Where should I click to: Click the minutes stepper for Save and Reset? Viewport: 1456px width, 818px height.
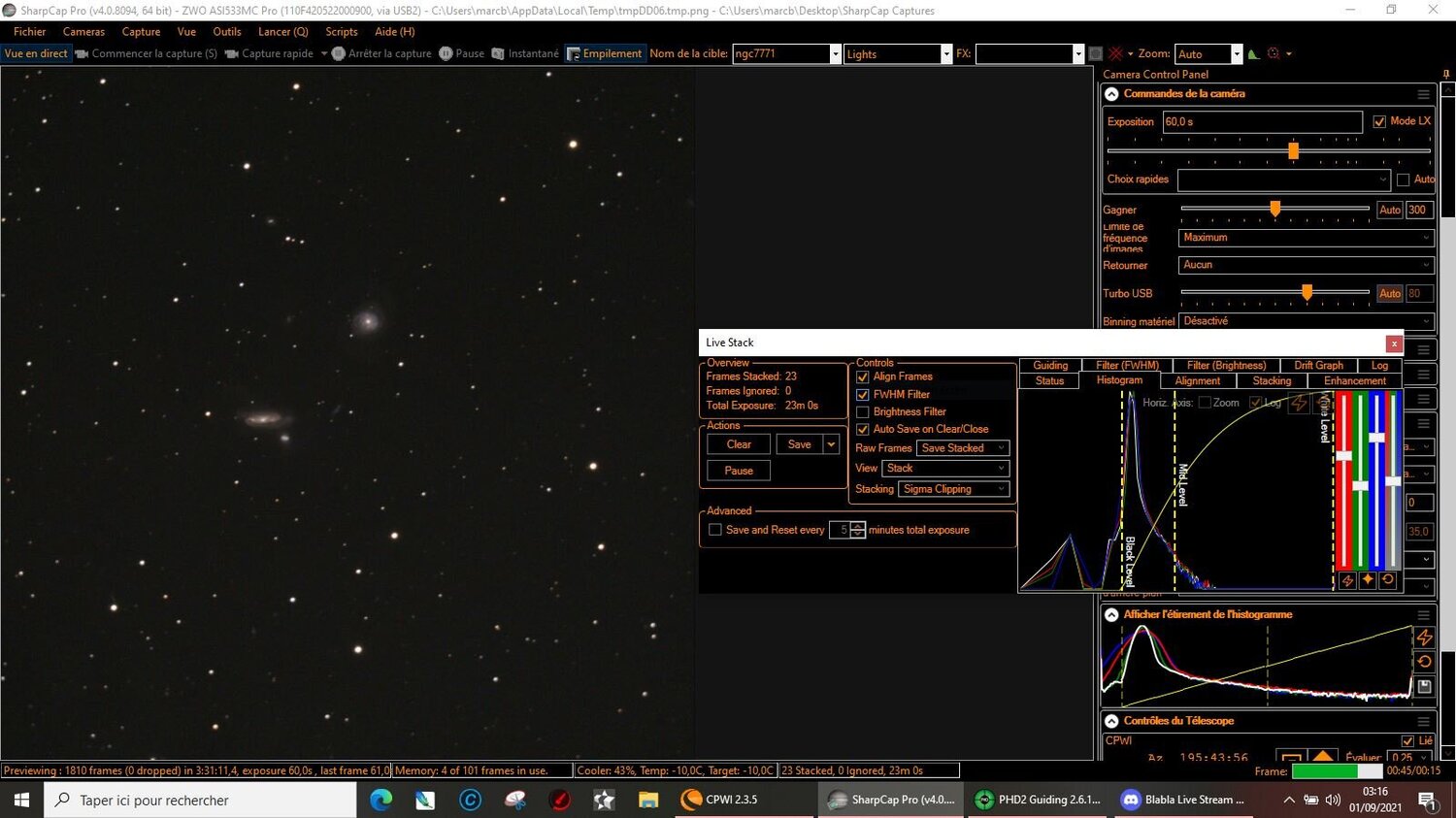click(x=857, y=530)
